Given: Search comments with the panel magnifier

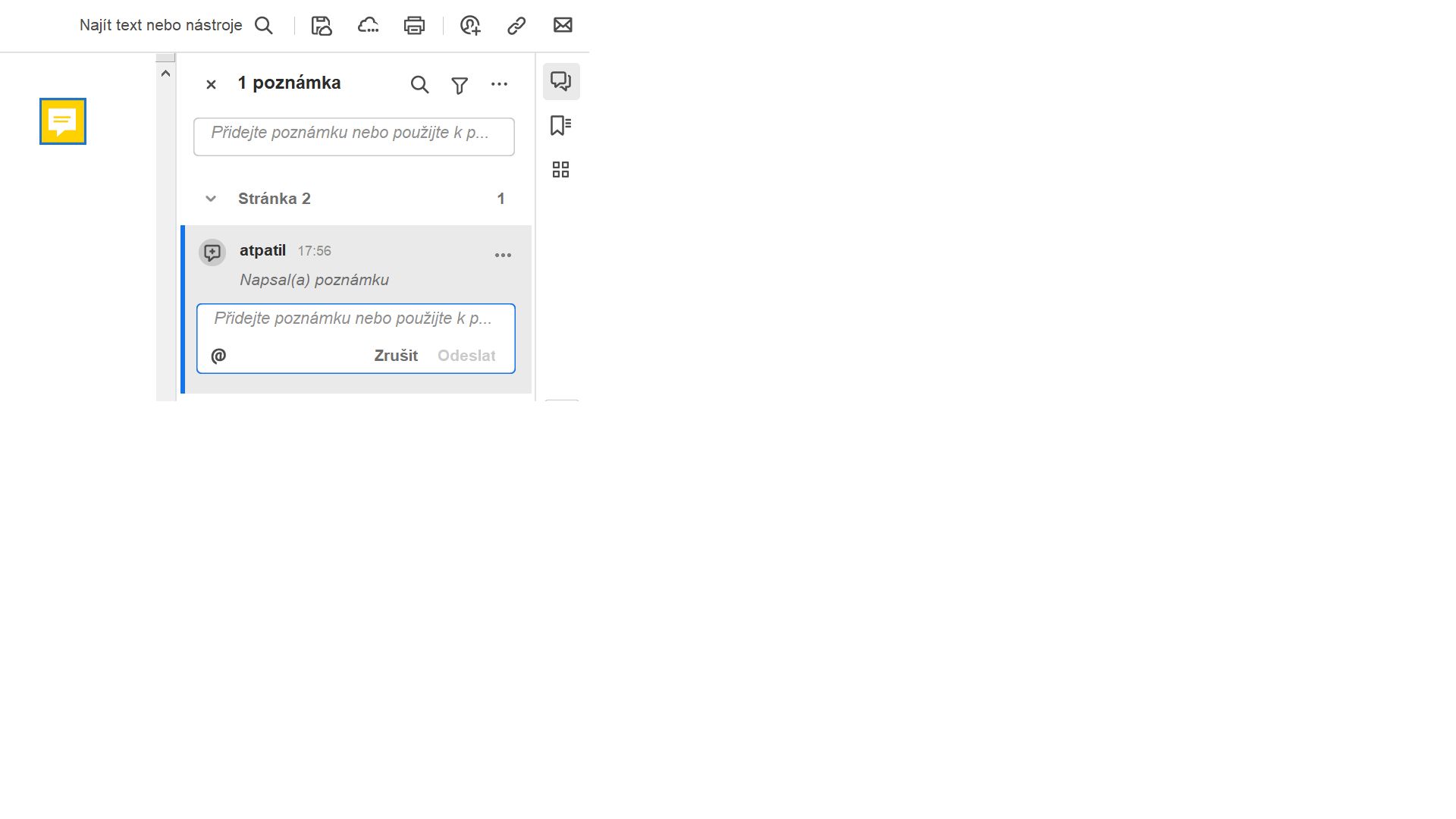Looking at the screenshot, I should [x=419, y=85].
